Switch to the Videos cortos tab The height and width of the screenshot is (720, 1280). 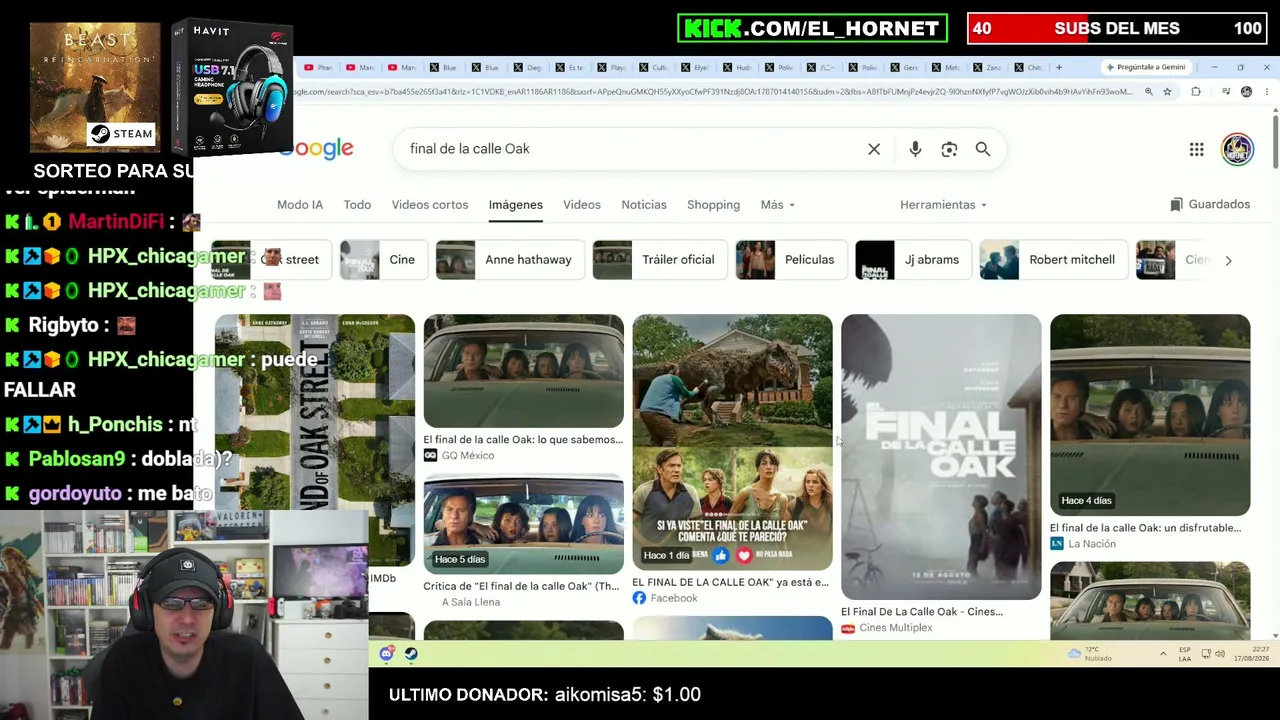tap(430, 205)
